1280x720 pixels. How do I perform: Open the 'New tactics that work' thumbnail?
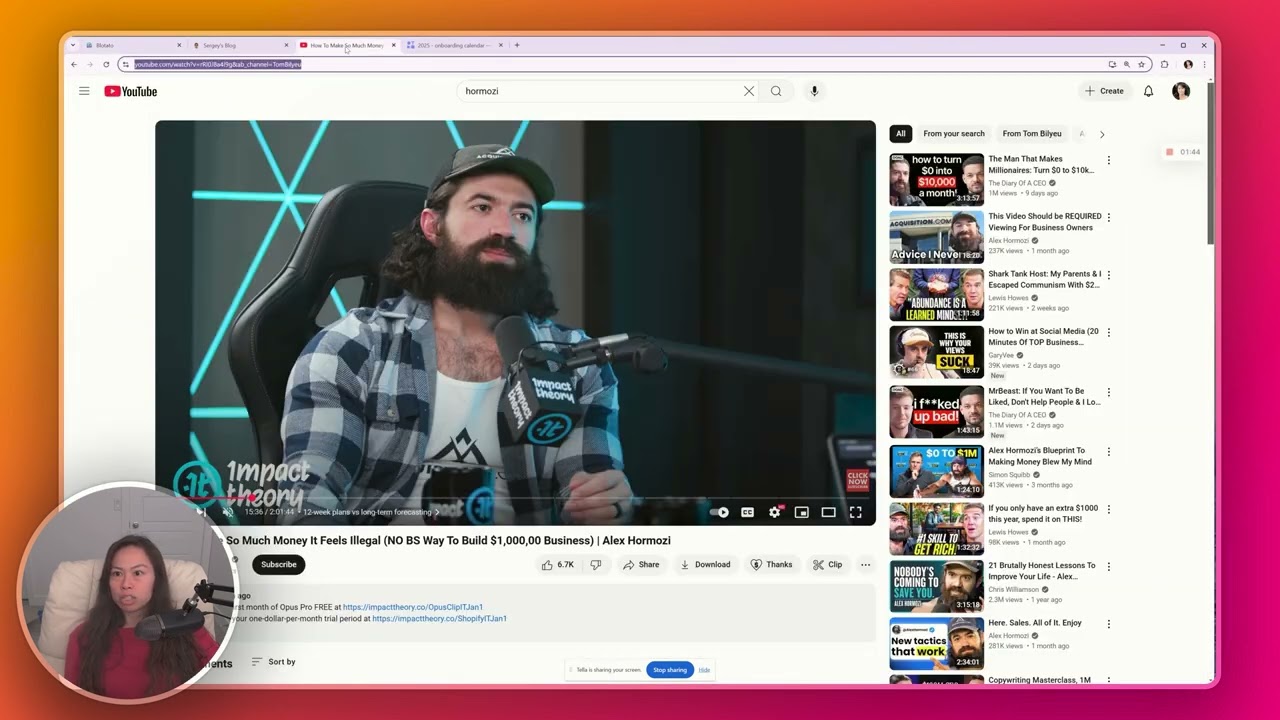(936, 643)
